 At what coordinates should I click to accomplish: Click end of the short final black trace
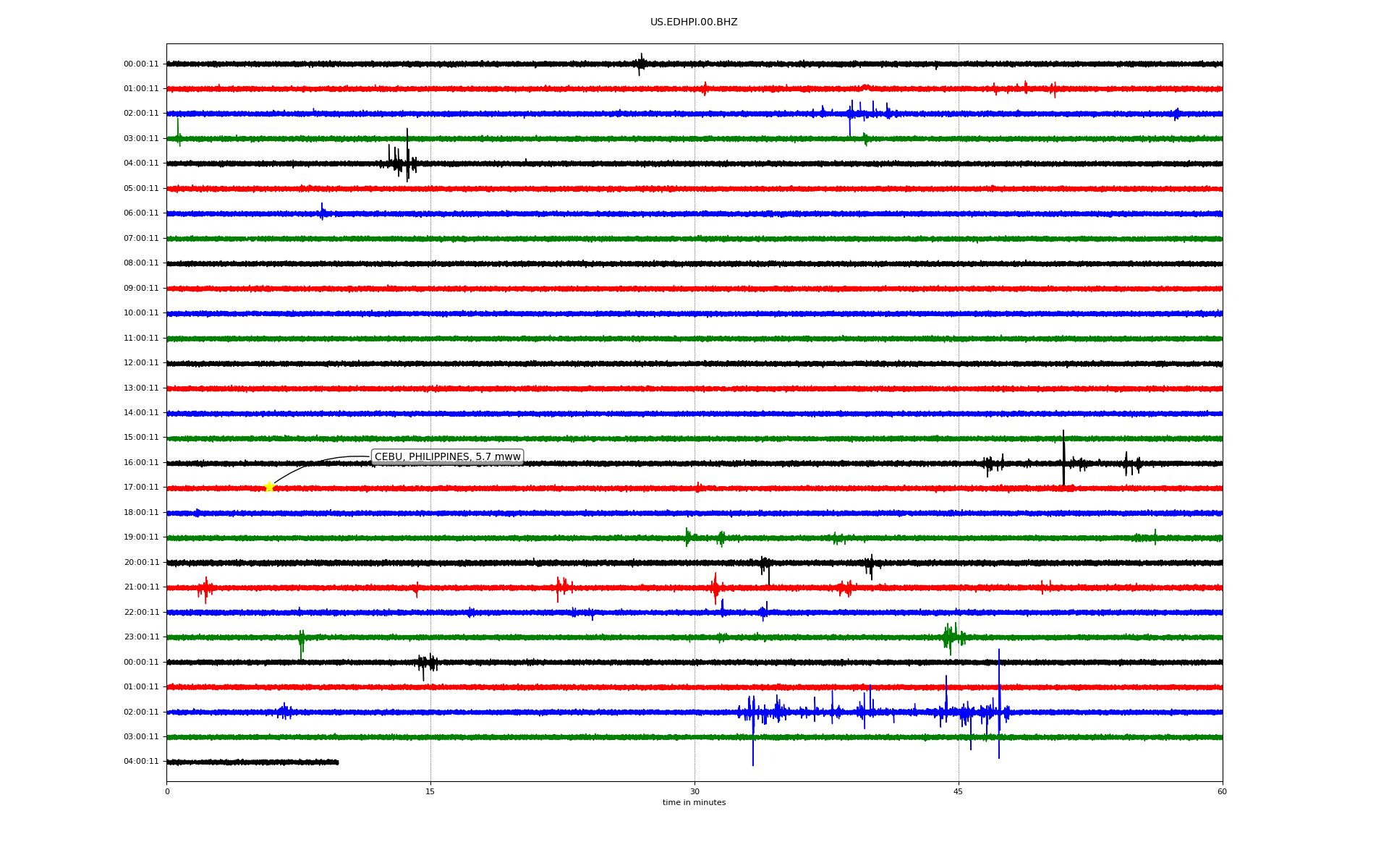[x=337, y=762]
